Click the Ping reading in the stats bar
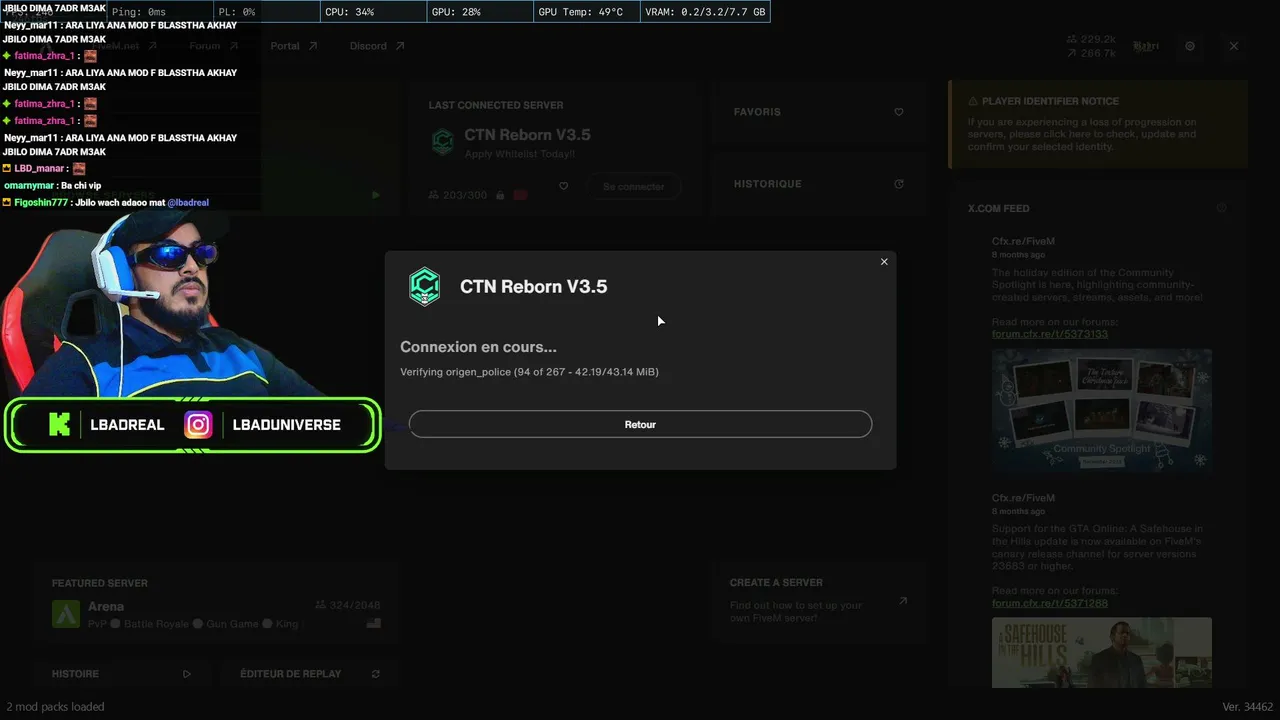 139,12
